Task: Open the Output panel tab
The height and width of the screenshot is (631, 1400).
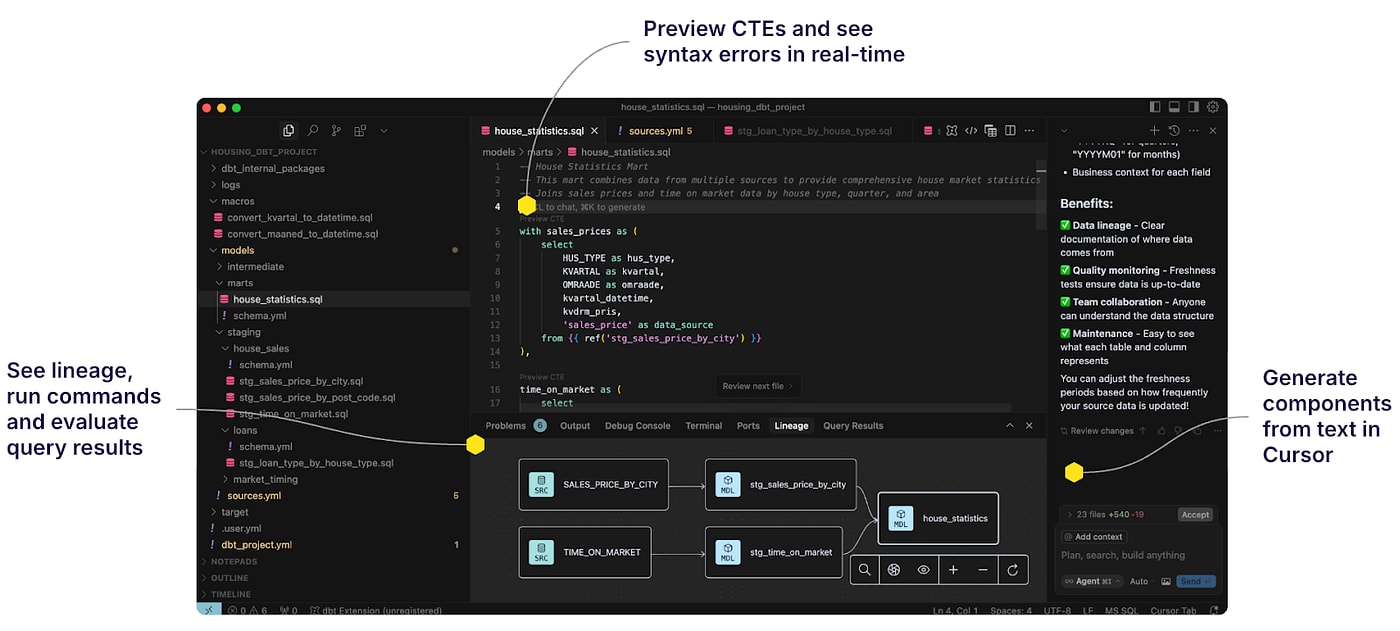Action: 575,425
